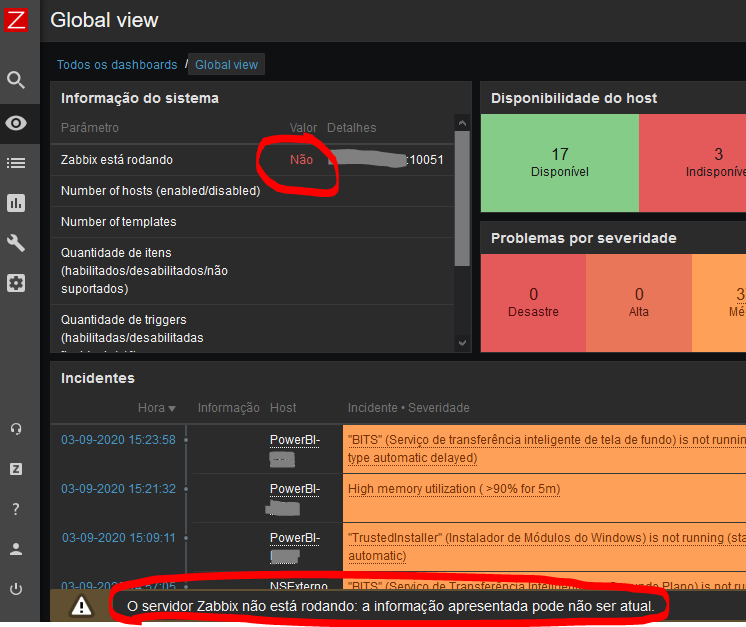
Task: Select the Global view breadcrumb tab
Action: [x=226, y=65]
